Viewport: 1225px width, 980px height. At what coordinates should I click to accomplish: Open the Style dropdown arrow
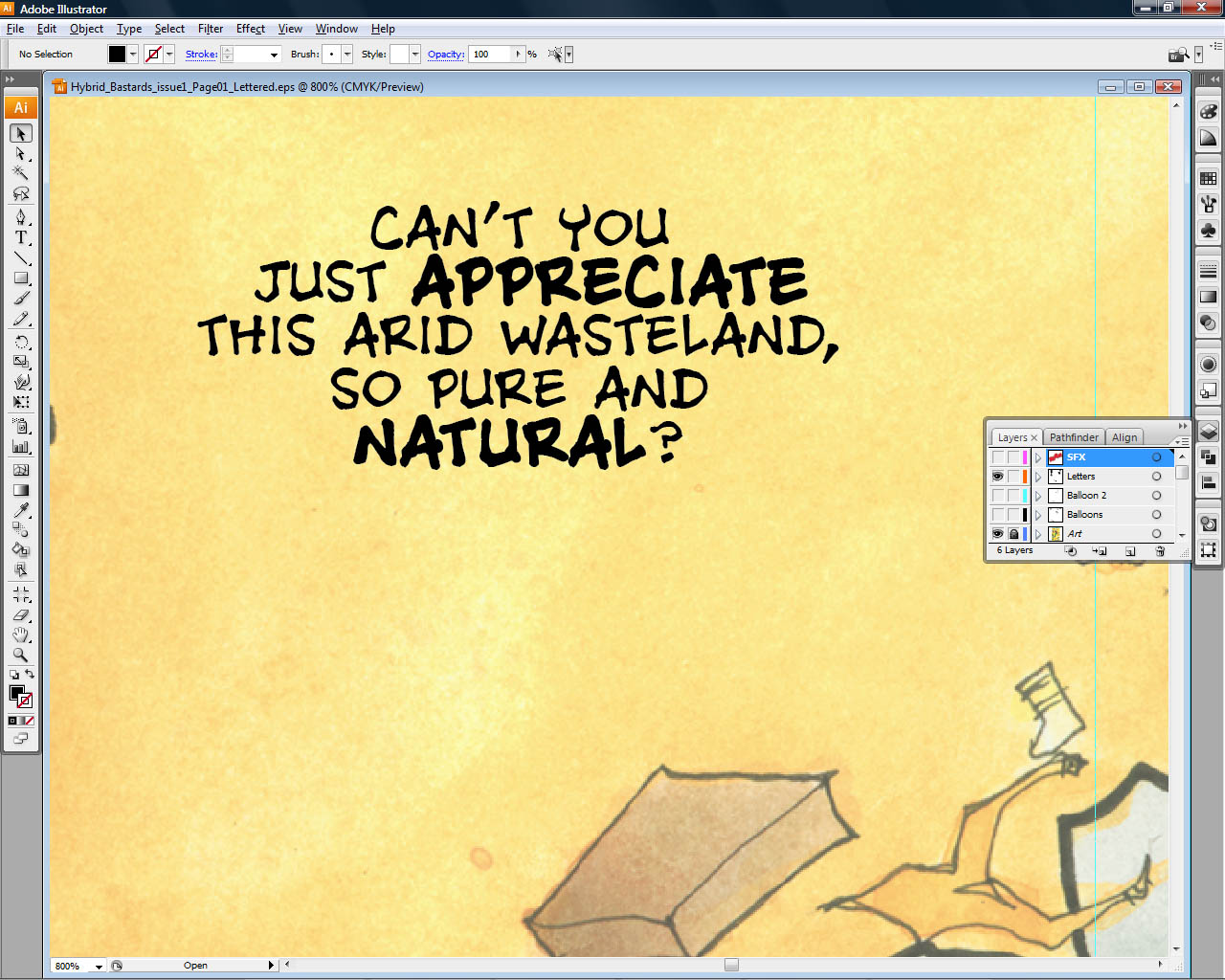pos(415,55)
